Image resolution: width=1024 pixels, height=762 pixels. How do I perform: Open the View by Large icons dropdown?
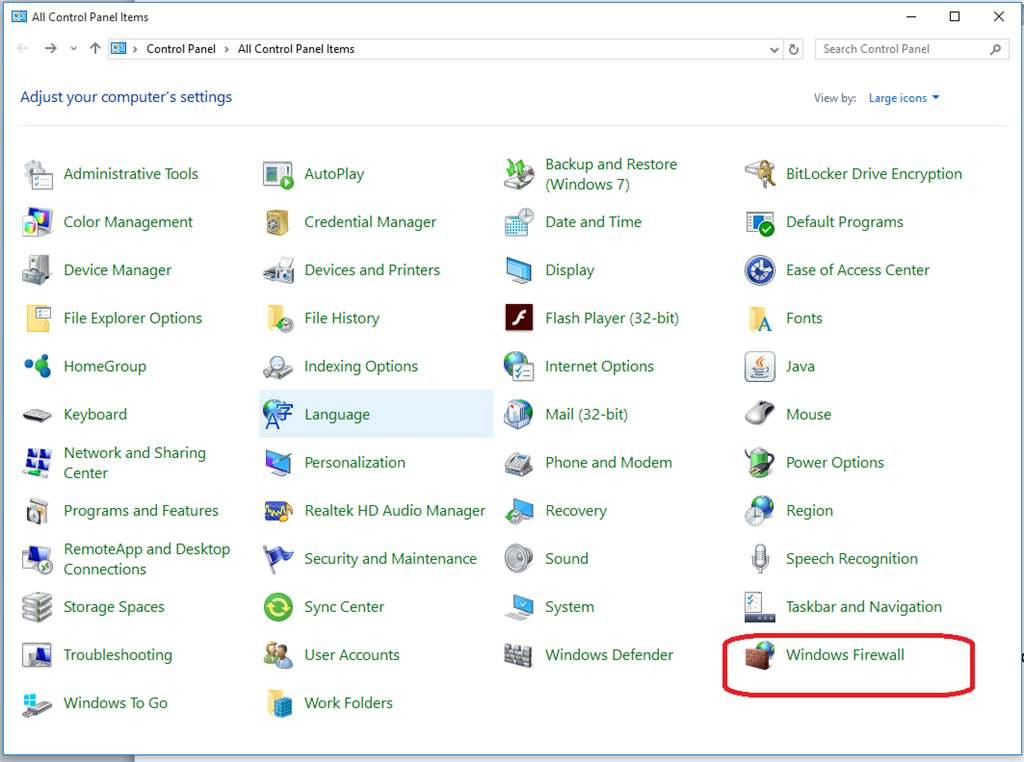pos(904,98)
